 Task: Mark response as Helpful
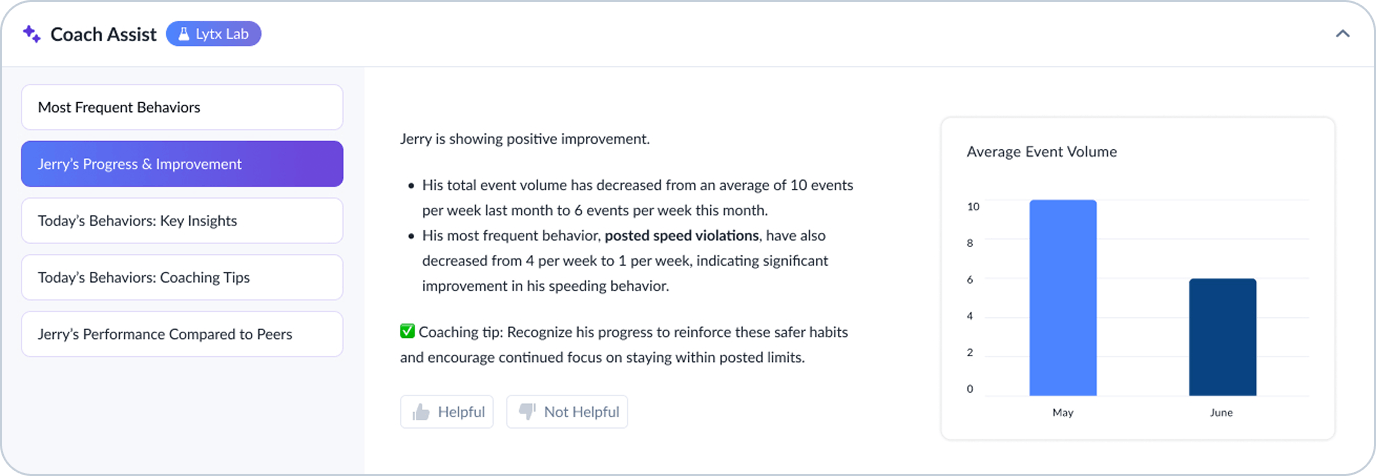(447, 412)
